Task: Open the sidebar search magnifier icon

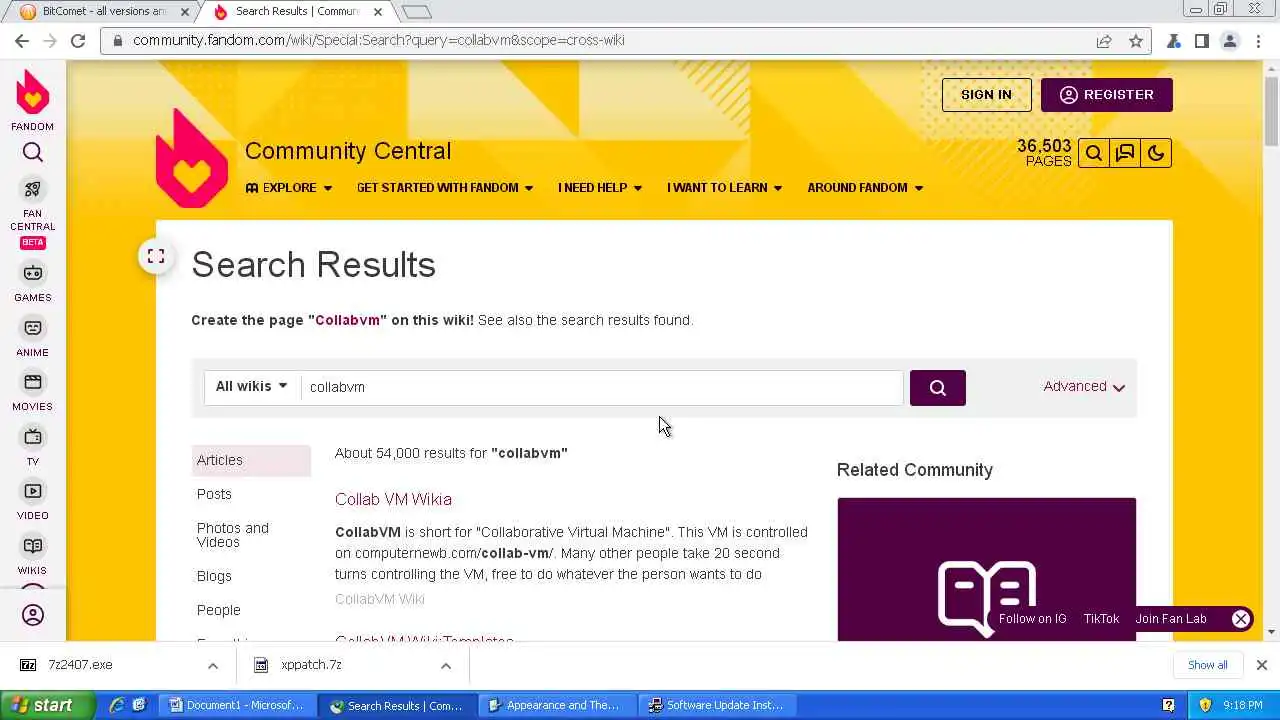Action: (x=33, y=153)
